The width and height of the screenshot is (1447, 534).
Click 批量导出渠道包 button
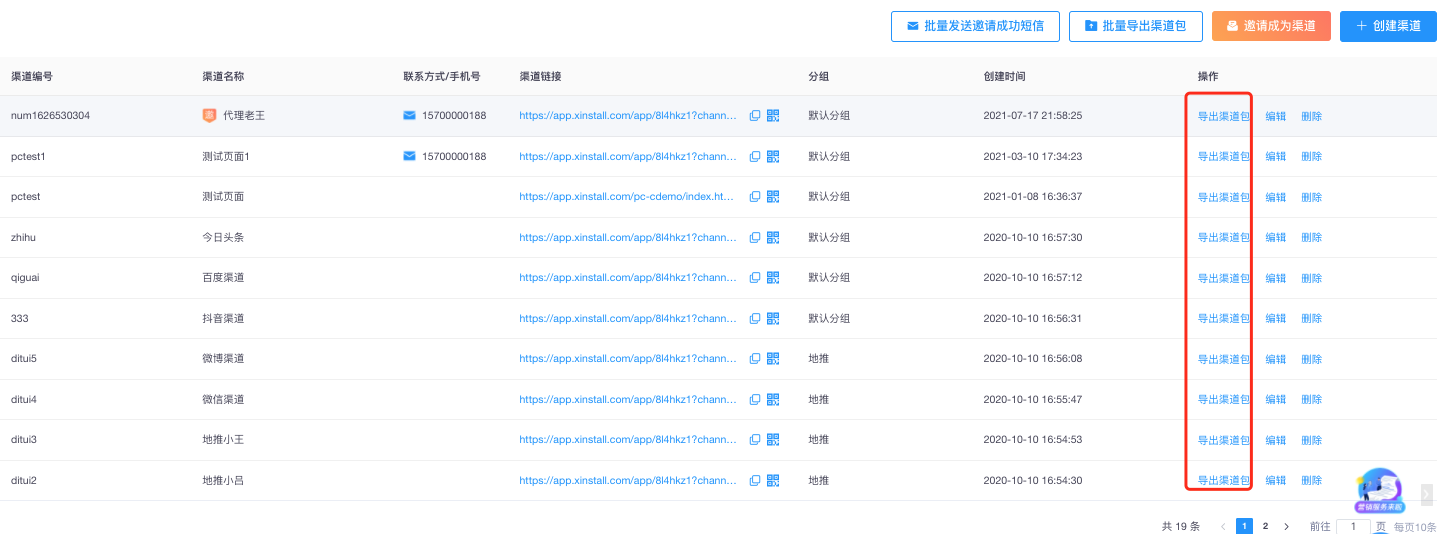tap(1135, 26)
